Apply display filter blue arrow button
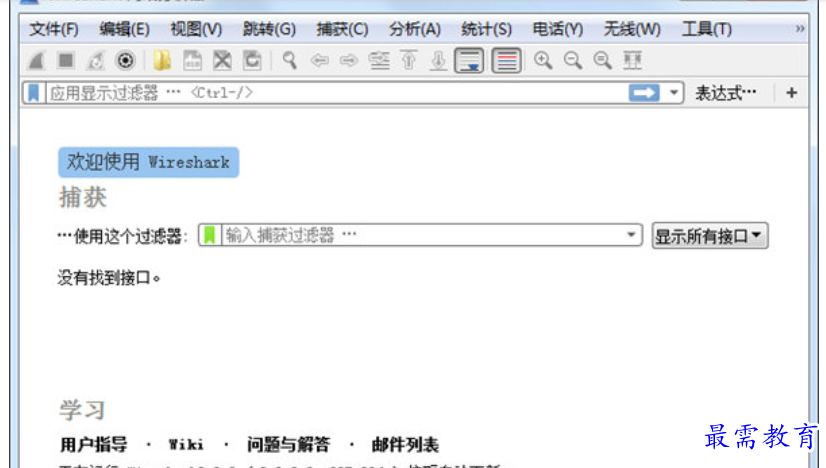 click(x=644, y=93)
